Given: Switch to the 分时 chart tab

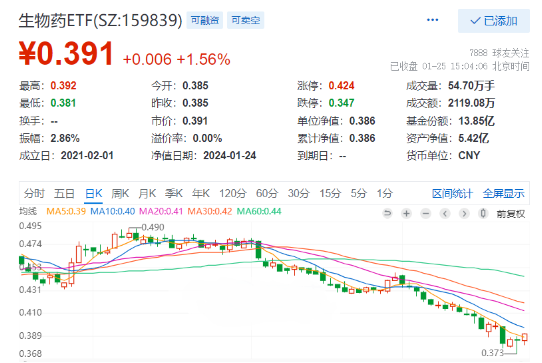Looking at the screenshot, I should coord(34,193).
